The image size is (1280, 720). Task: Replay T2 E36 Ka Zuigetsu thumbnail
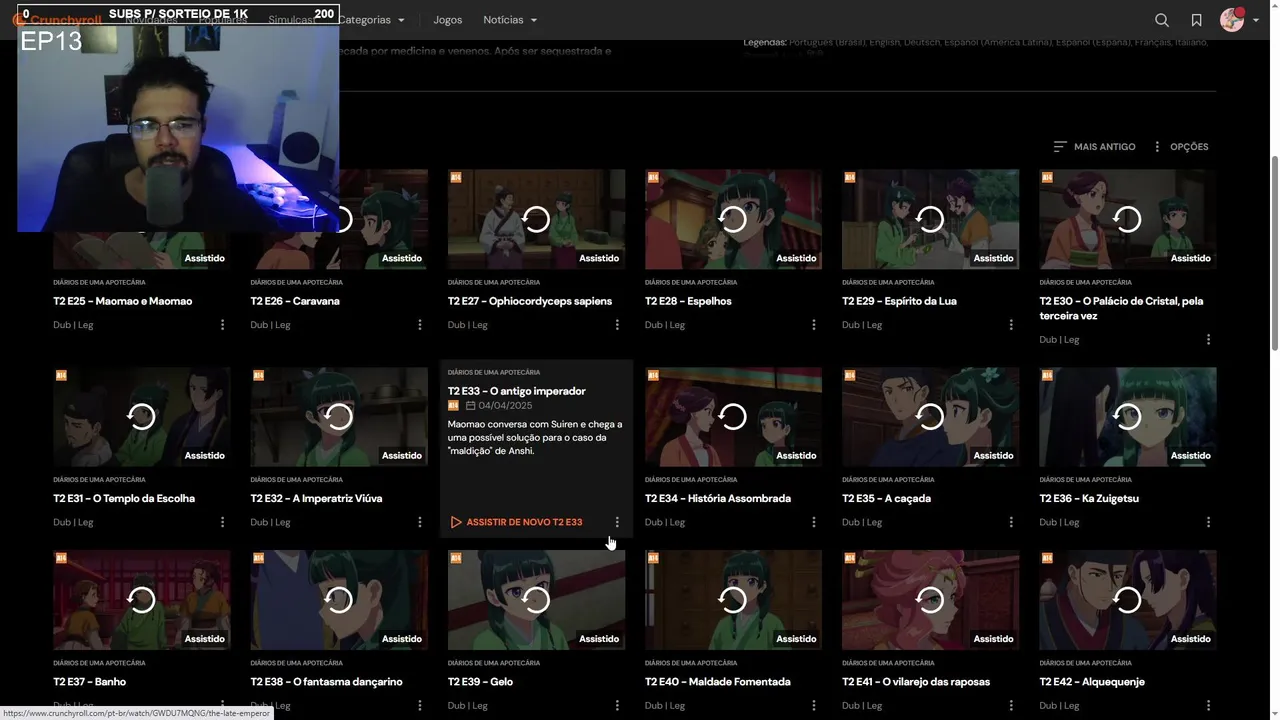coord(1127,416)
